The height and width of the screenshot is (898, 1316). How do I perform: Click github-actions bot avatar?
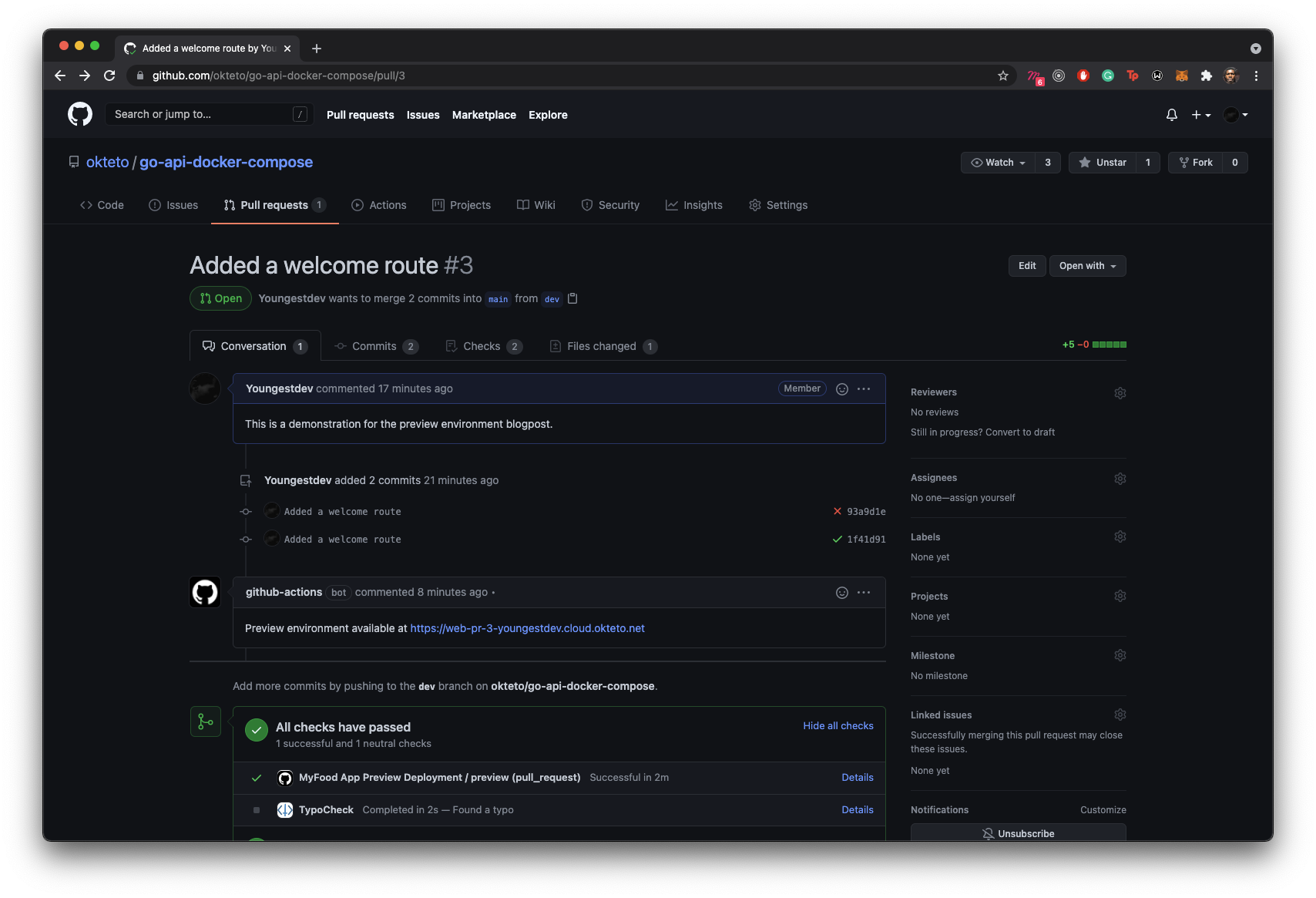(205, 592)
